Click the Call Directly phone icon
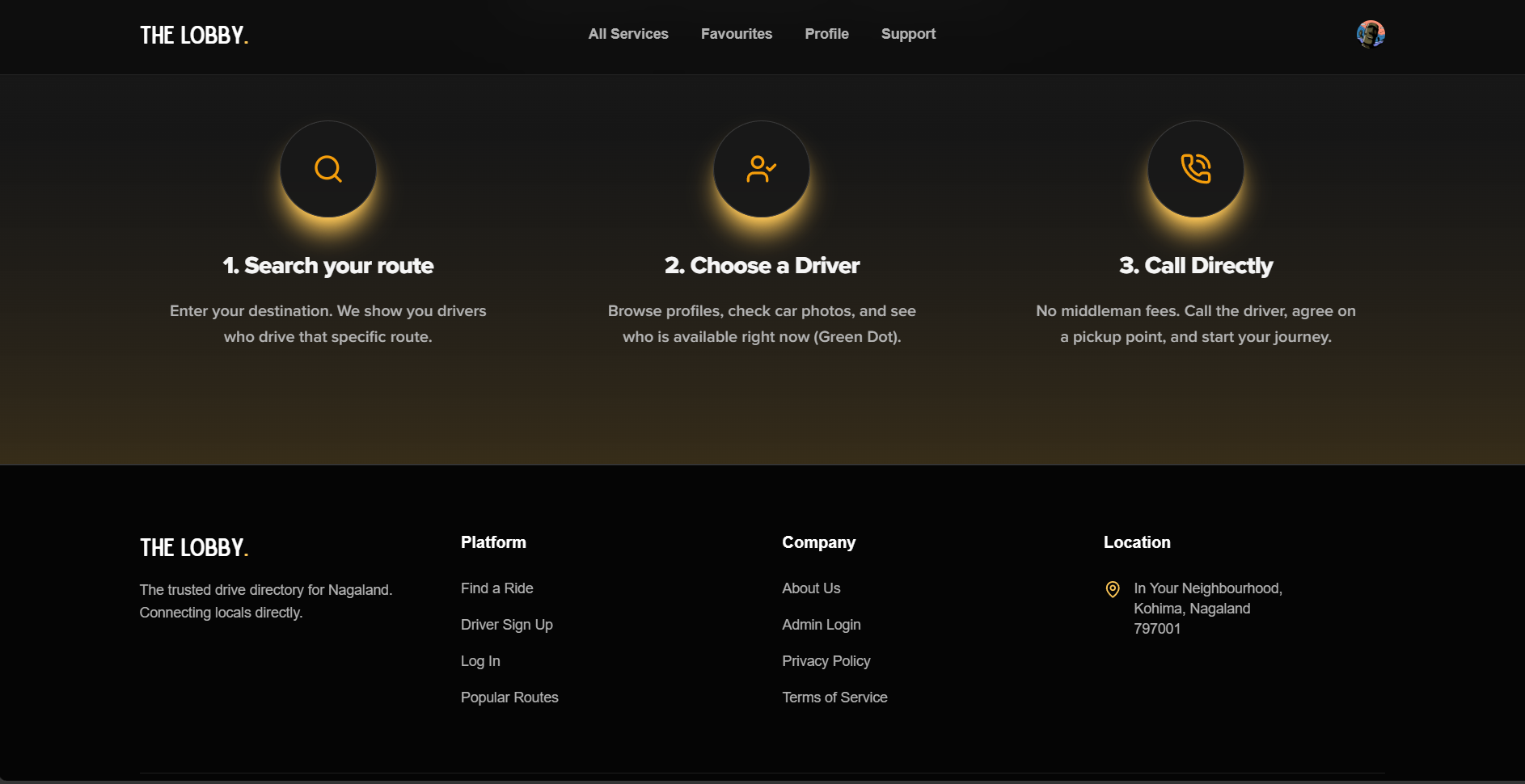 click(1196, 169)
